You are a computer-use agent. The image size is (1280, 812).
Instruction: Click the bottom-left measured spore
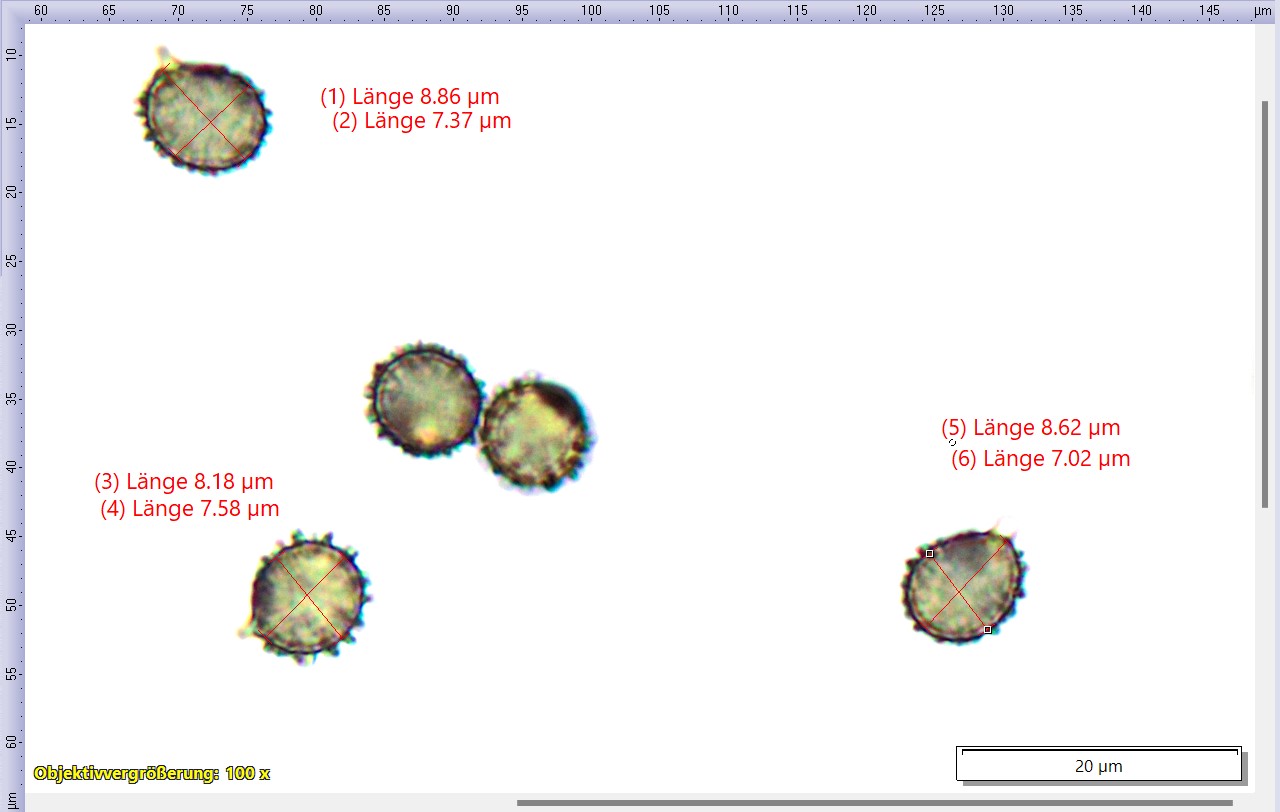click(307, 596)
